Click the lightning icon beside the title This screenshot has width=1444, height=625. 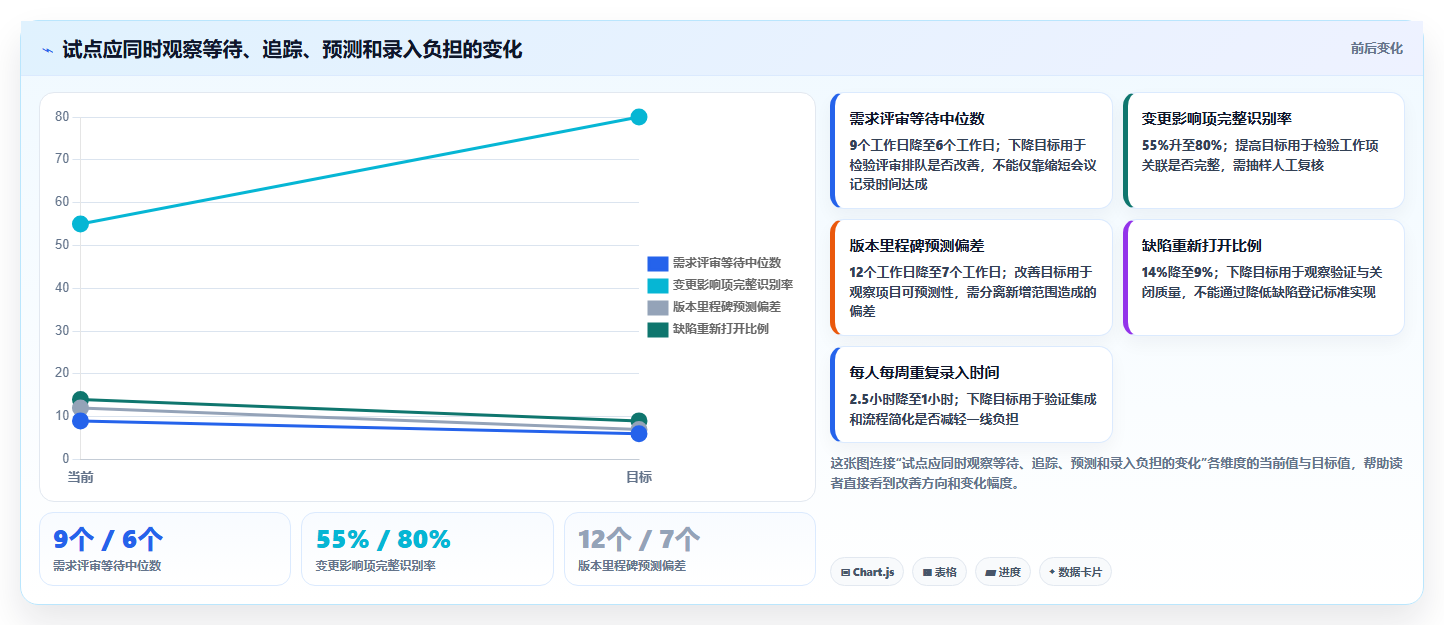[47, 49]
